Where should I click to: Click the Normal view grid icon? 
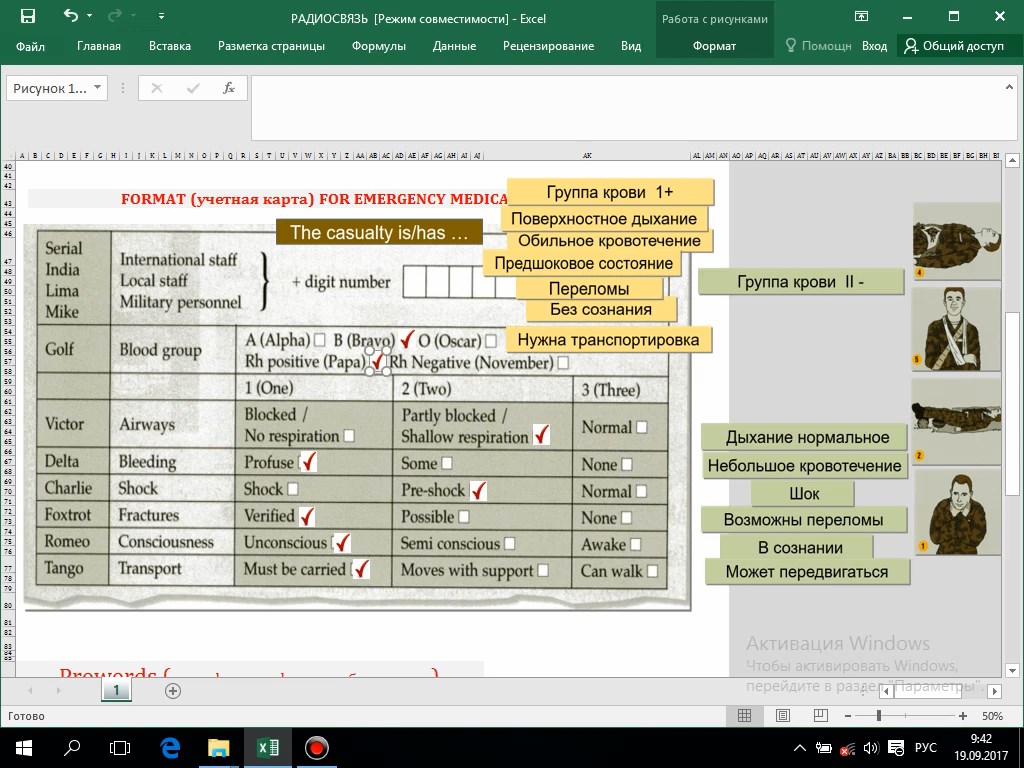tap(744, 716)
